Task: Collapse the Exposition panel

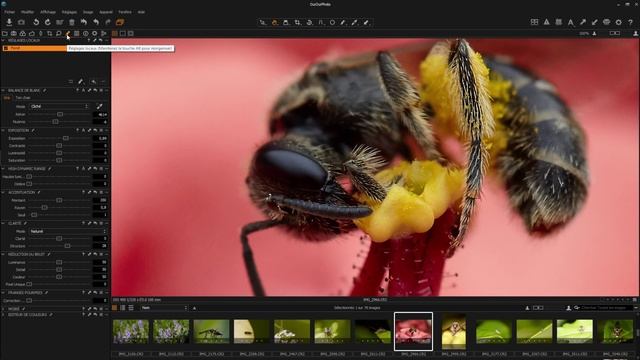Action: coord(3,131)
